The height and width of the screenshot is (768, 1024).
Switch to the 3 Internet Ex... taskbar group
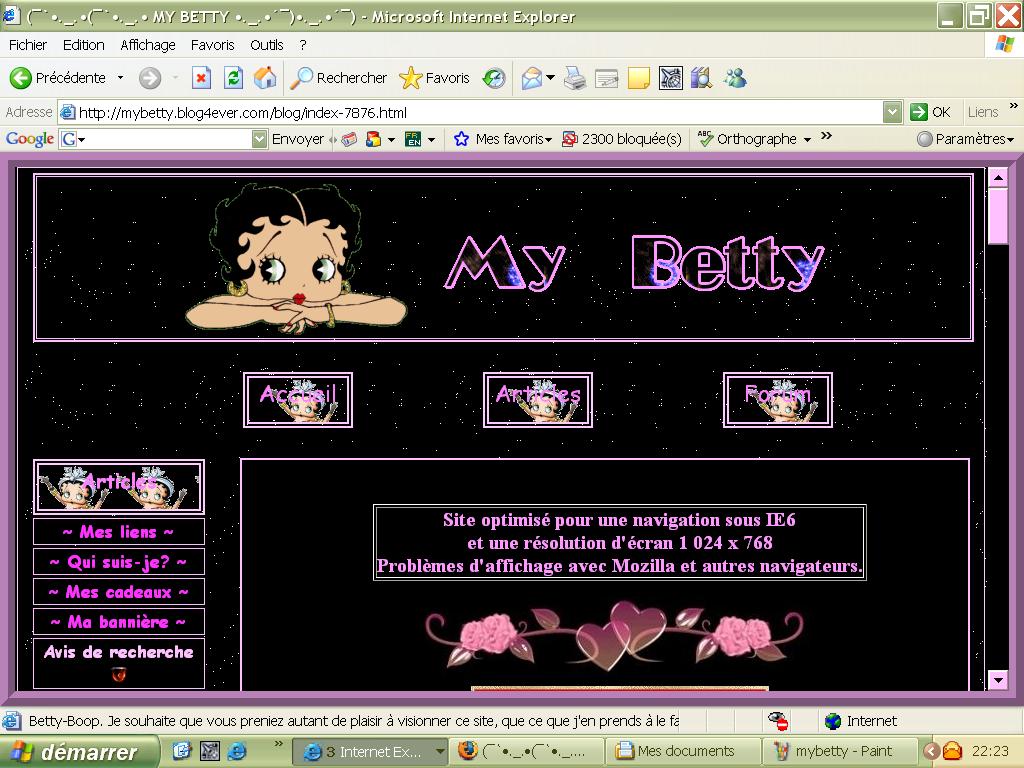370,752
